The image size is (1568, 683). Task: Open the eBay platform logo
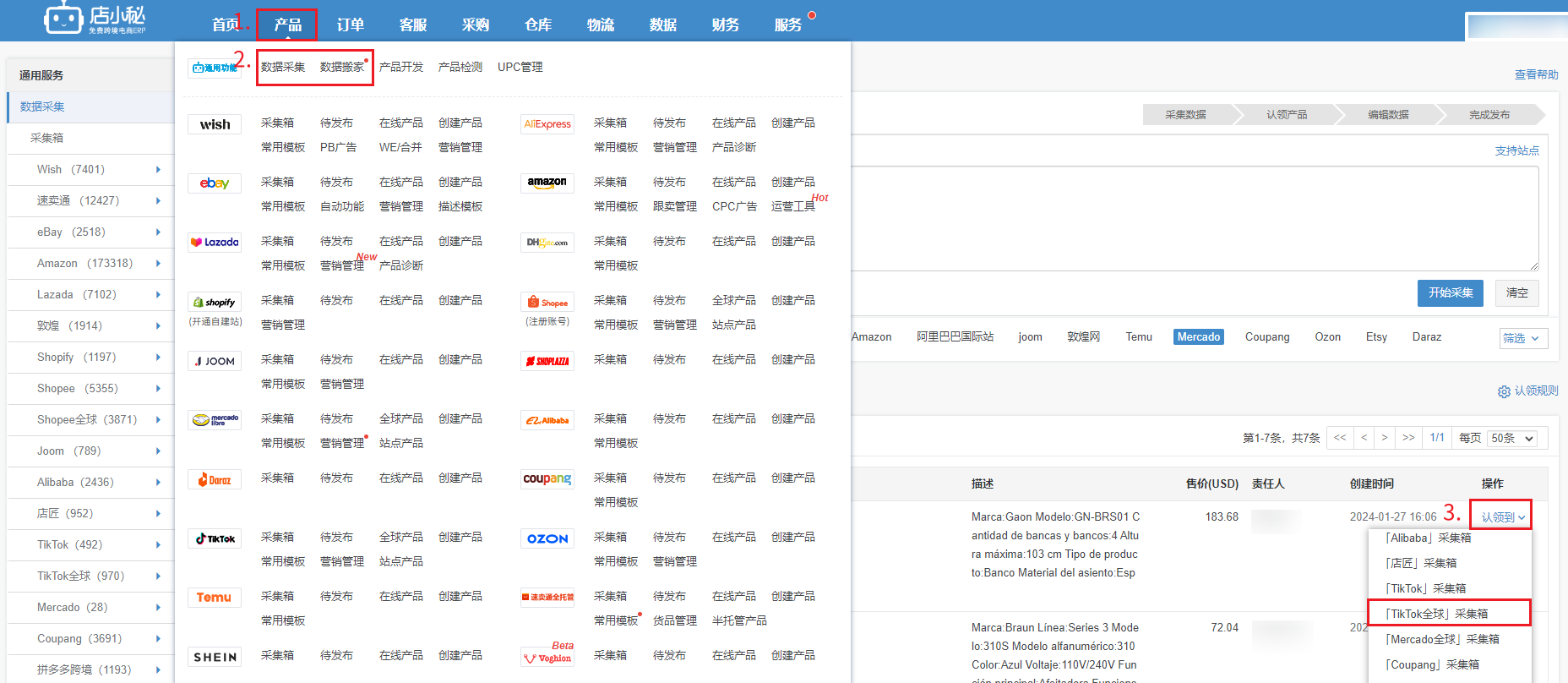[x=215, y=183]
